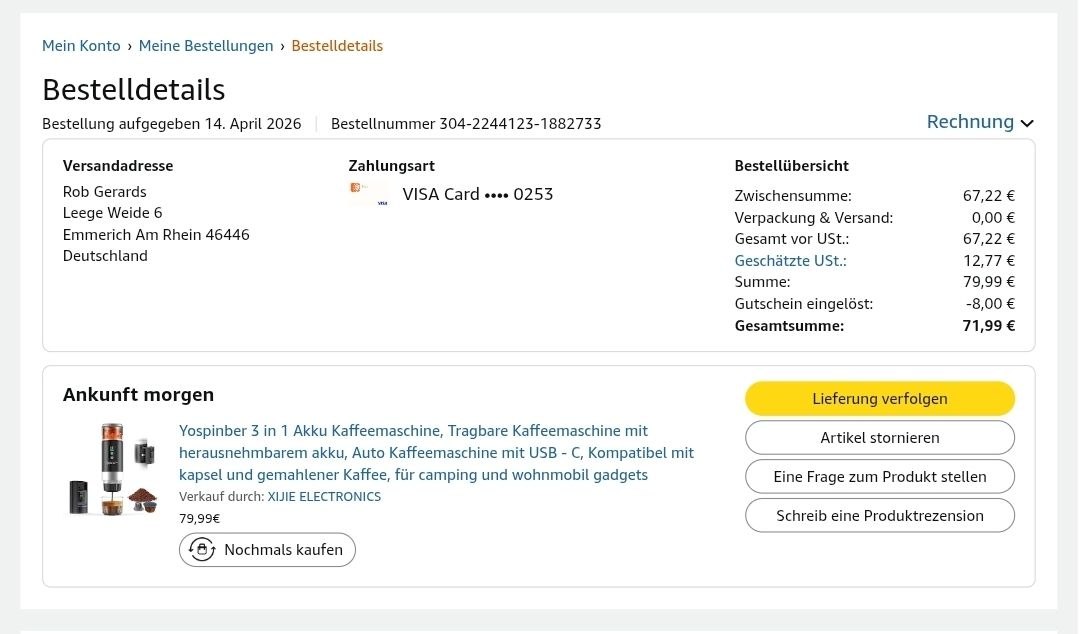This screenshot has width=1080, height=634.
Task: Click the Ankunft morgen heading
Action: tap(138, 394)
